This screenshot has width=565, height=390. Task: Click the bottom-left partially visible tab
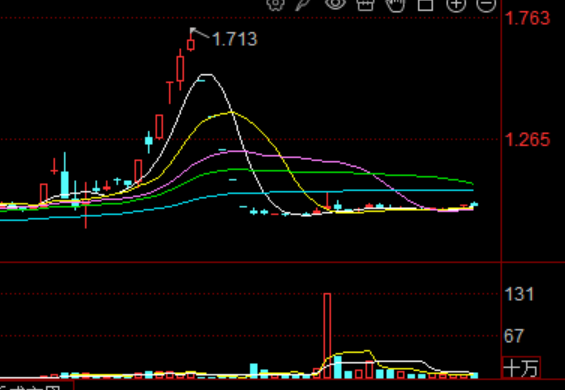click(36, 385)
